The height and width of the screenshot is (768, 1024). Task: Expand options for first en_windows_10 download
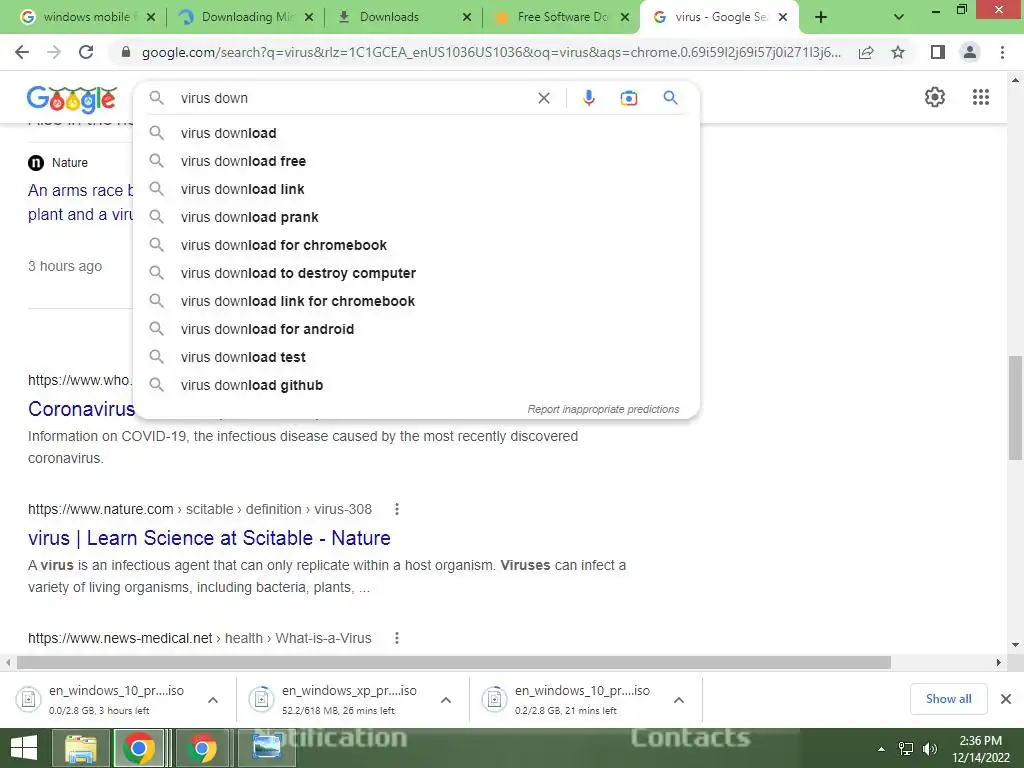pyautogui.click(x=213, y=700)
